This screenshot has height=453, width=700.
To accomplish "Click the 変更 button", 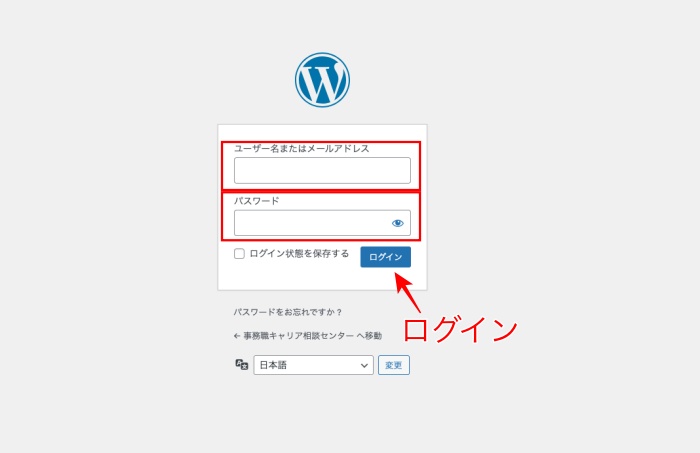I will click(394, 365).
